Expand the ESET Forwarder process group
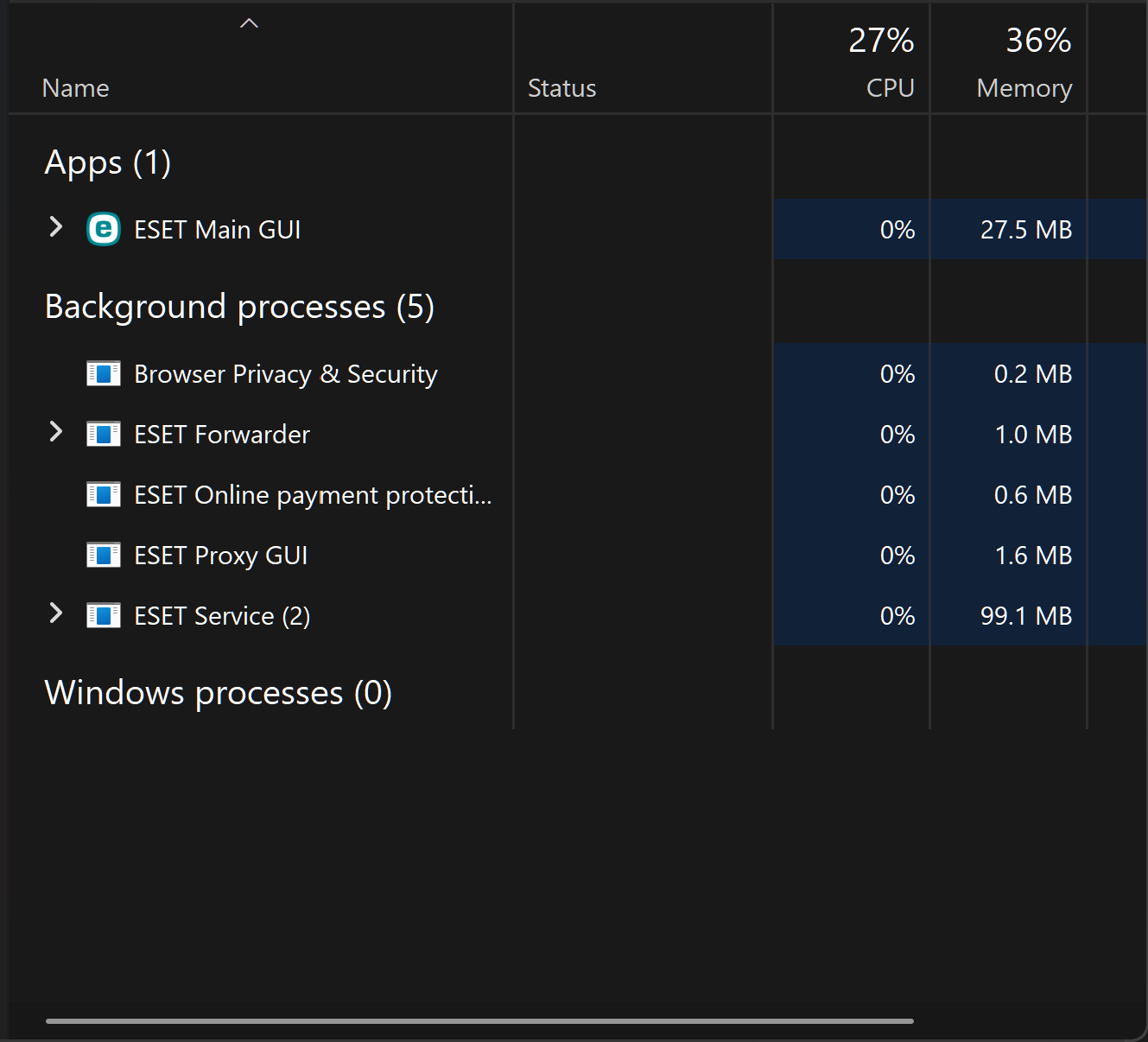Viewport: 1148px width, 1042px height. tap(56, 432)
